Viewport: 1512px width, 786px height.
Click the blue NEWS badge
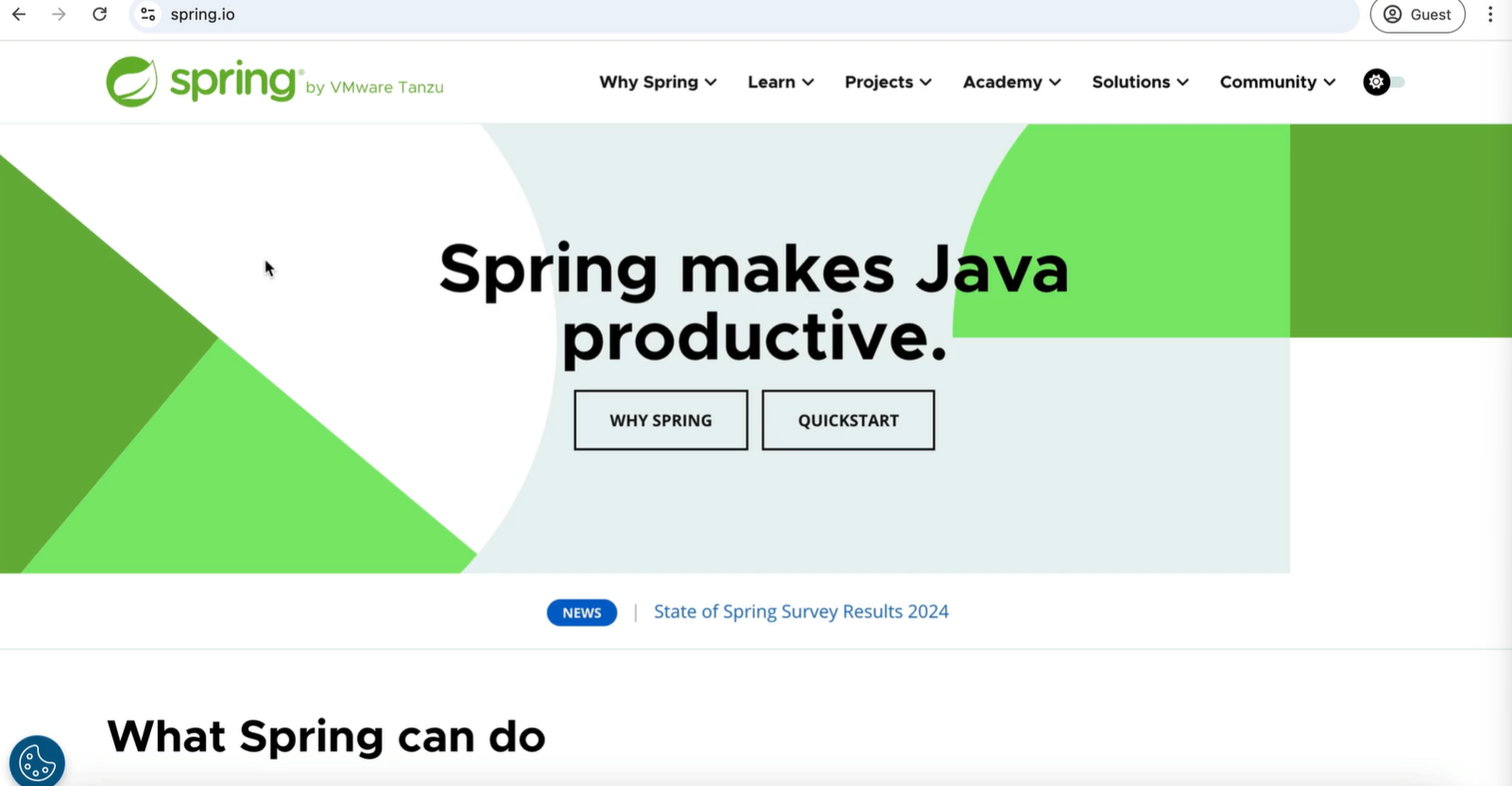tap(581, 613)
